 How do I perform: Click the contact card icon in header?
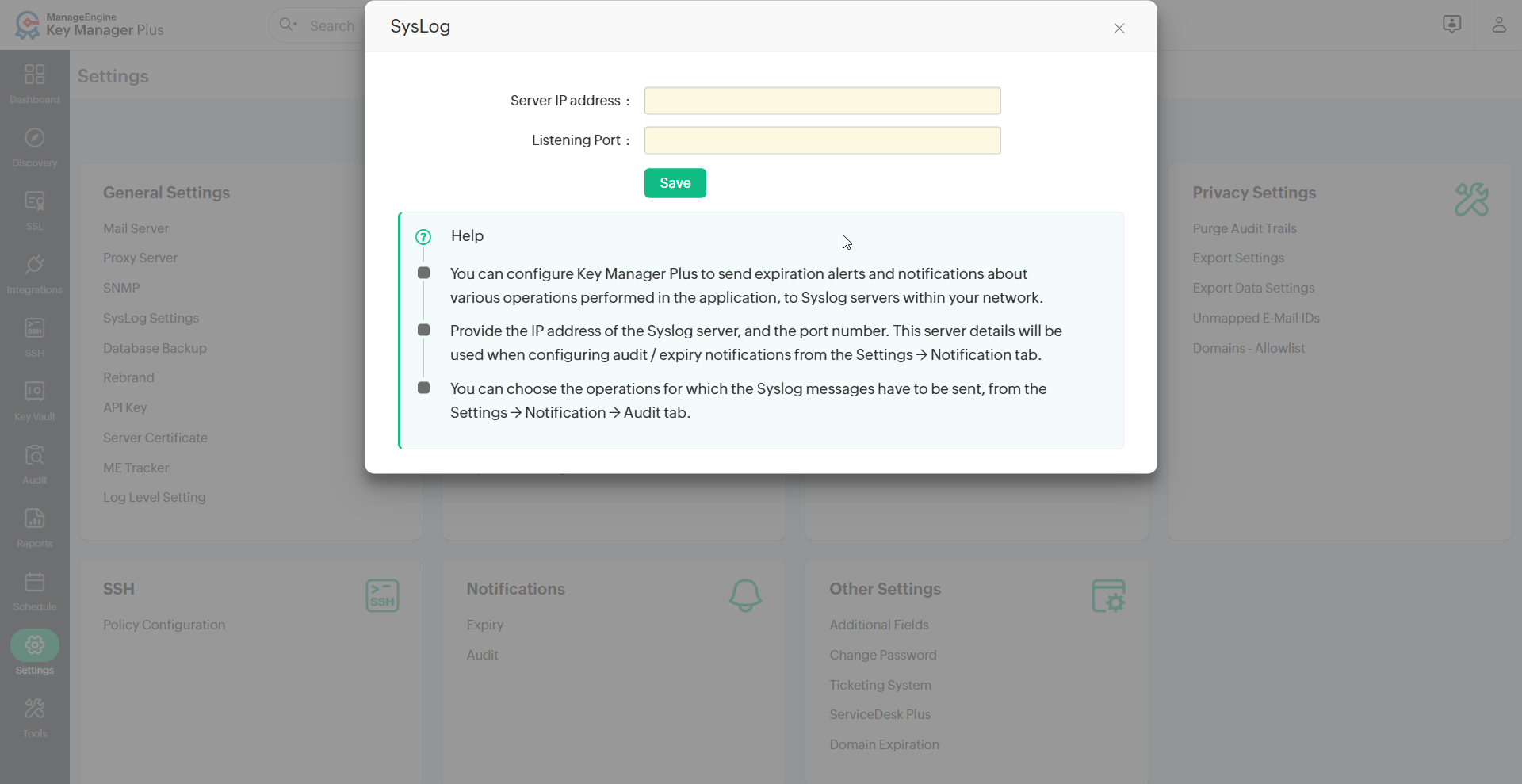pyautogui.click(x=1451, y=25)
